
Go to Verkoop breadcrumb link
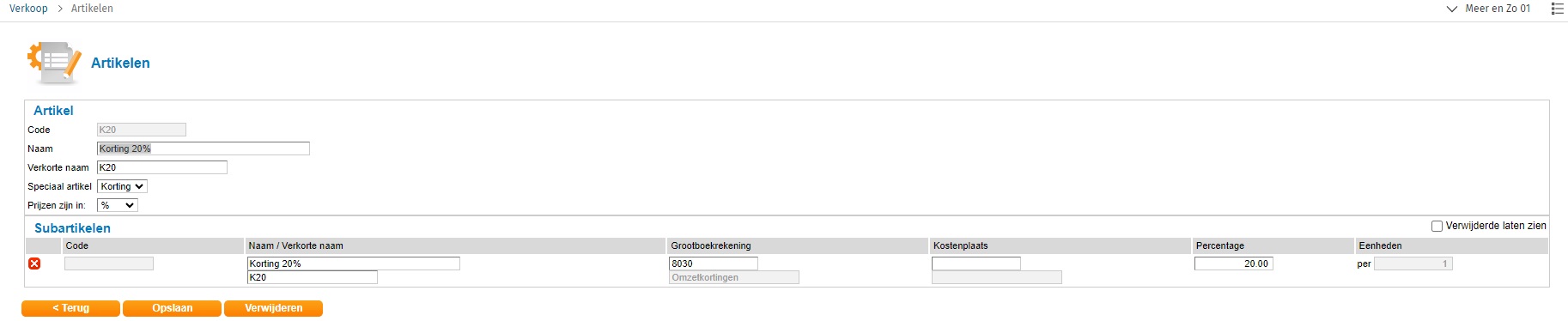pyautogui.click(x=28, y=9)
